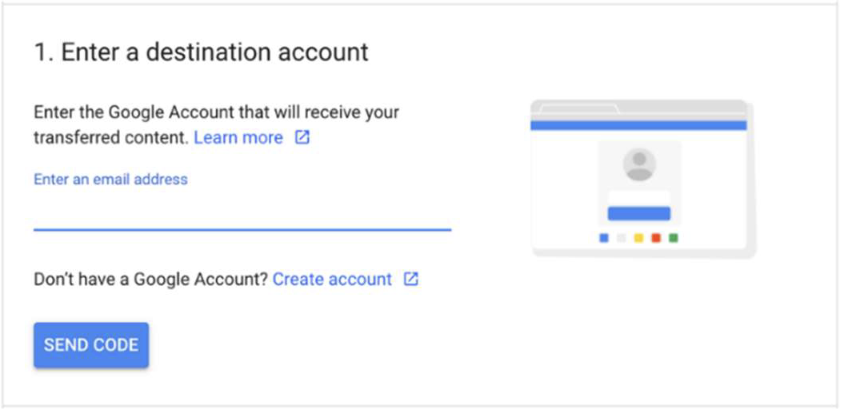Image resolution: width=842 pixels, height=410 pixels.
Task: Click the avatar icon in the illustration
Action: (x=639, y=164)
